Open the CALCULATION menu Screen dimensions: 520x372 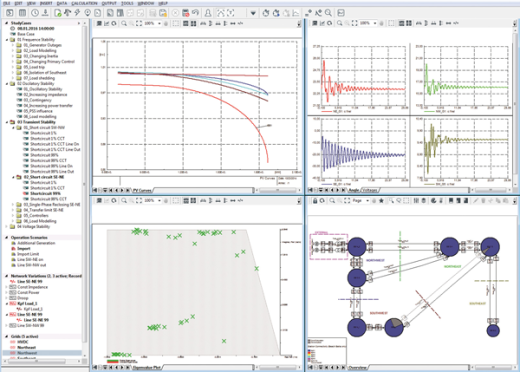84,3
